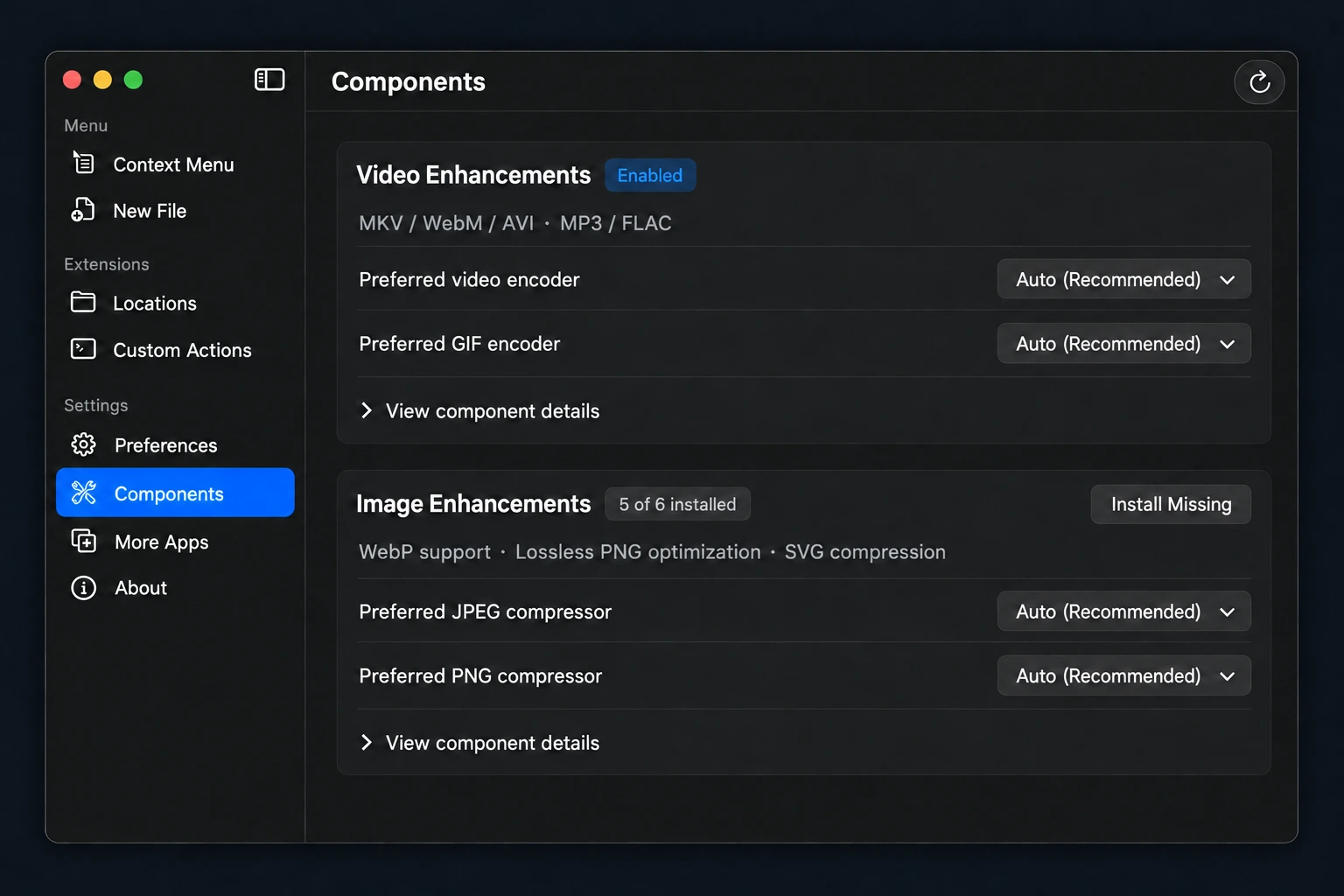
Task: Click the refresh components icon
Action: pyautogui.click(x=1259, y=82)
